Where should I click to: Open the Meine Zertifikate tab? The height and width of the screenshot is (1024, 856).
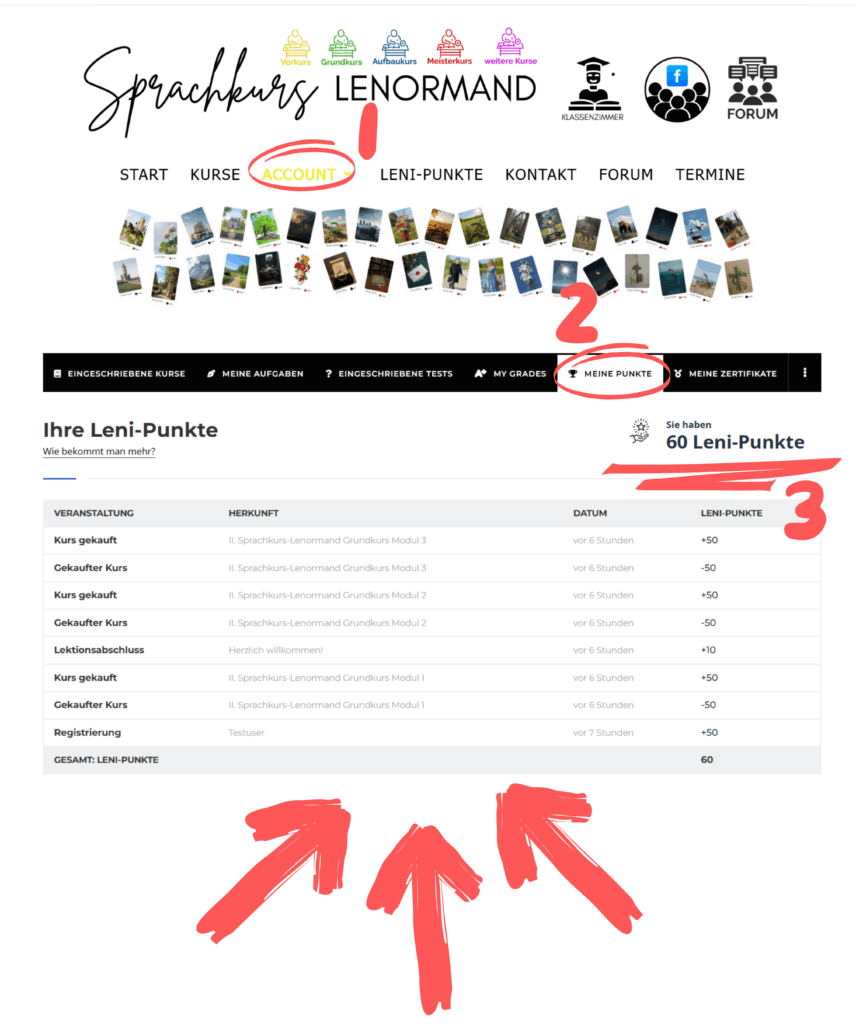[x=725, y=374]
